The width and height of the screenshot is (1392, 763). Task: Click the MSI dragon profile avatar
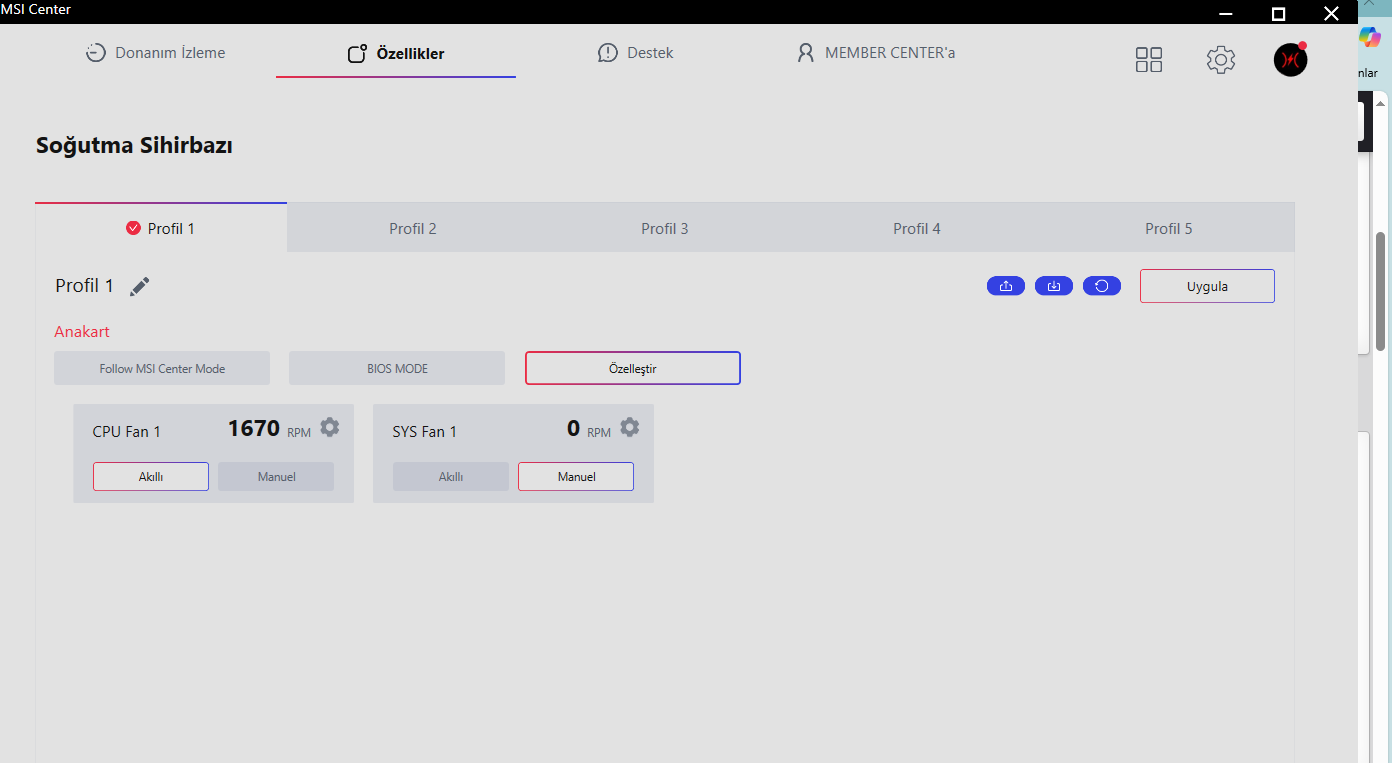coord(1290,60)
